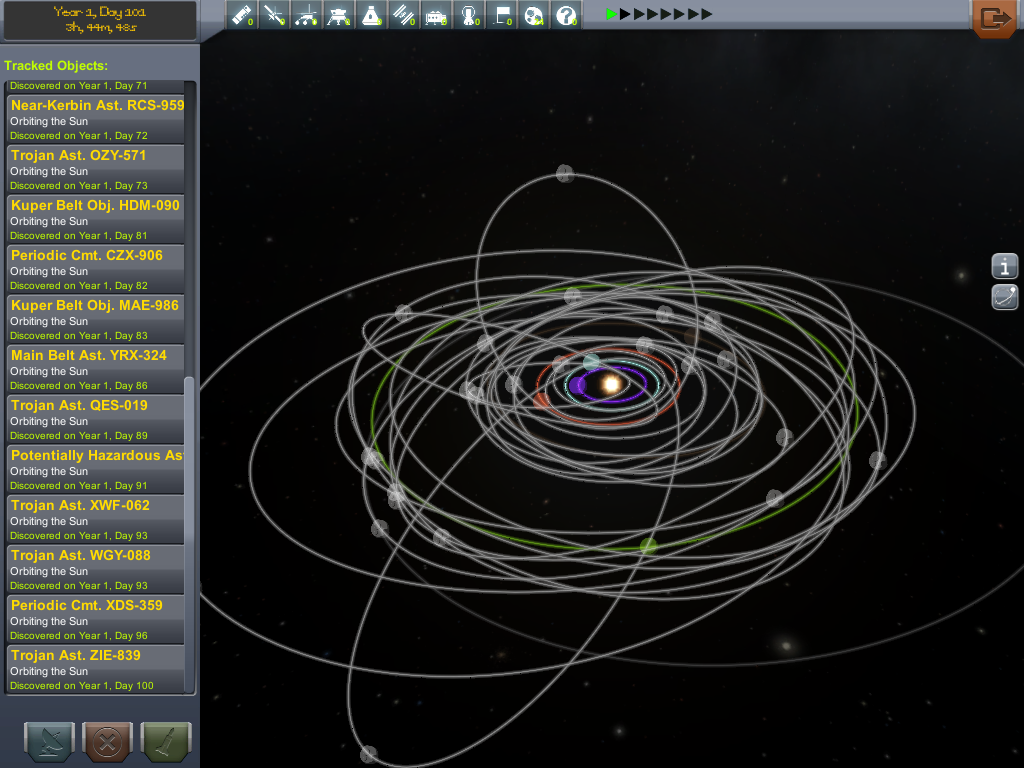Screen dimensions: 1024x768
Task: Click the unknown objects question mark filter
Action: coord(566,15)
